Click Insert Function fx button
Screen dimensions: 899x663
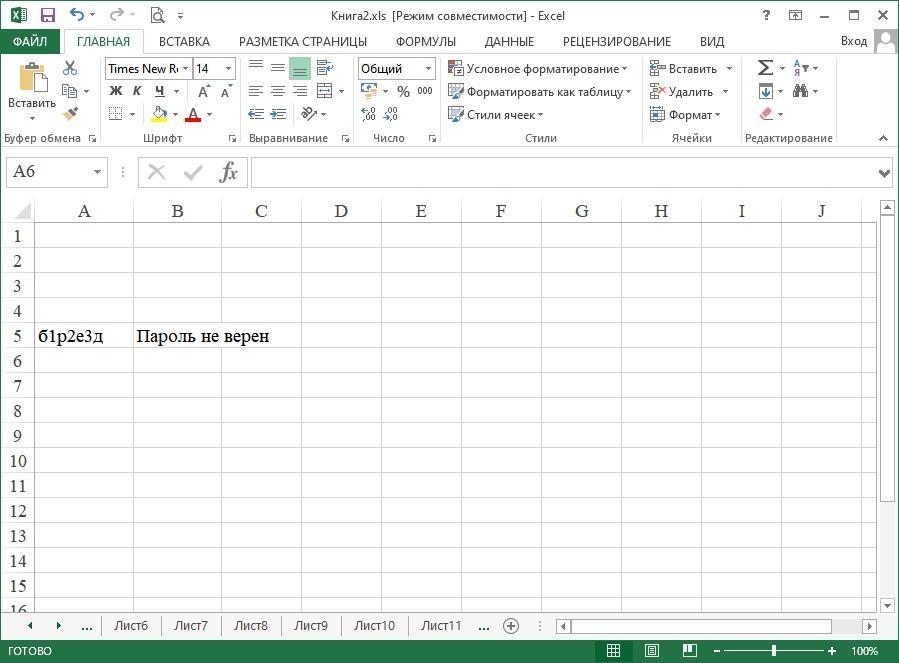coord(228,171)
